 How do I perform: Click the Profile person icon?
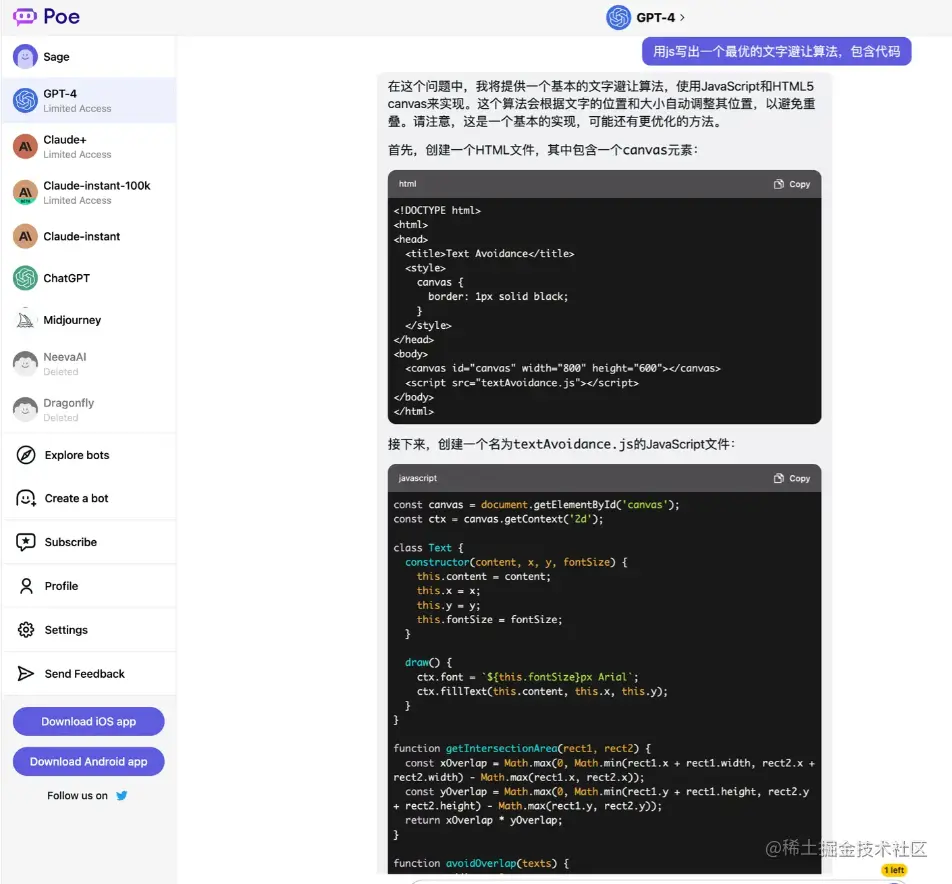point(26,586)
